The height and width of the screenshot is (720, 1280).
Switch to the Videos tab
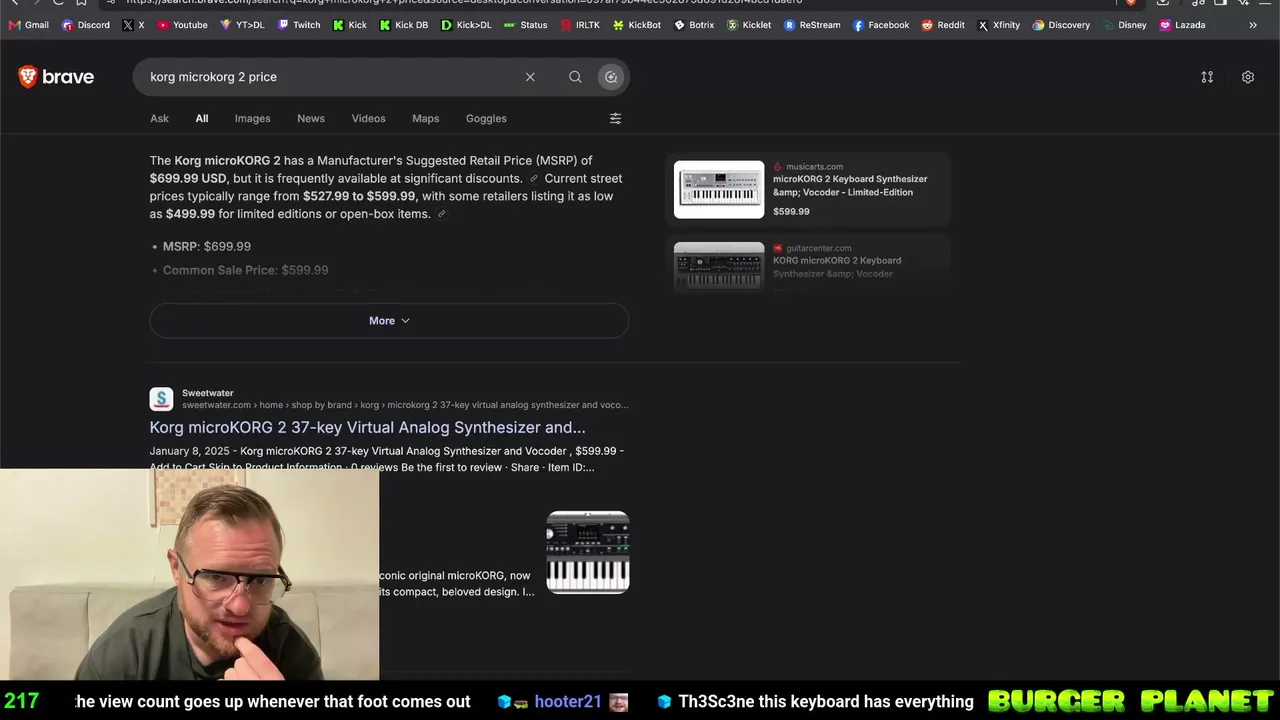(x=368, y=118)
